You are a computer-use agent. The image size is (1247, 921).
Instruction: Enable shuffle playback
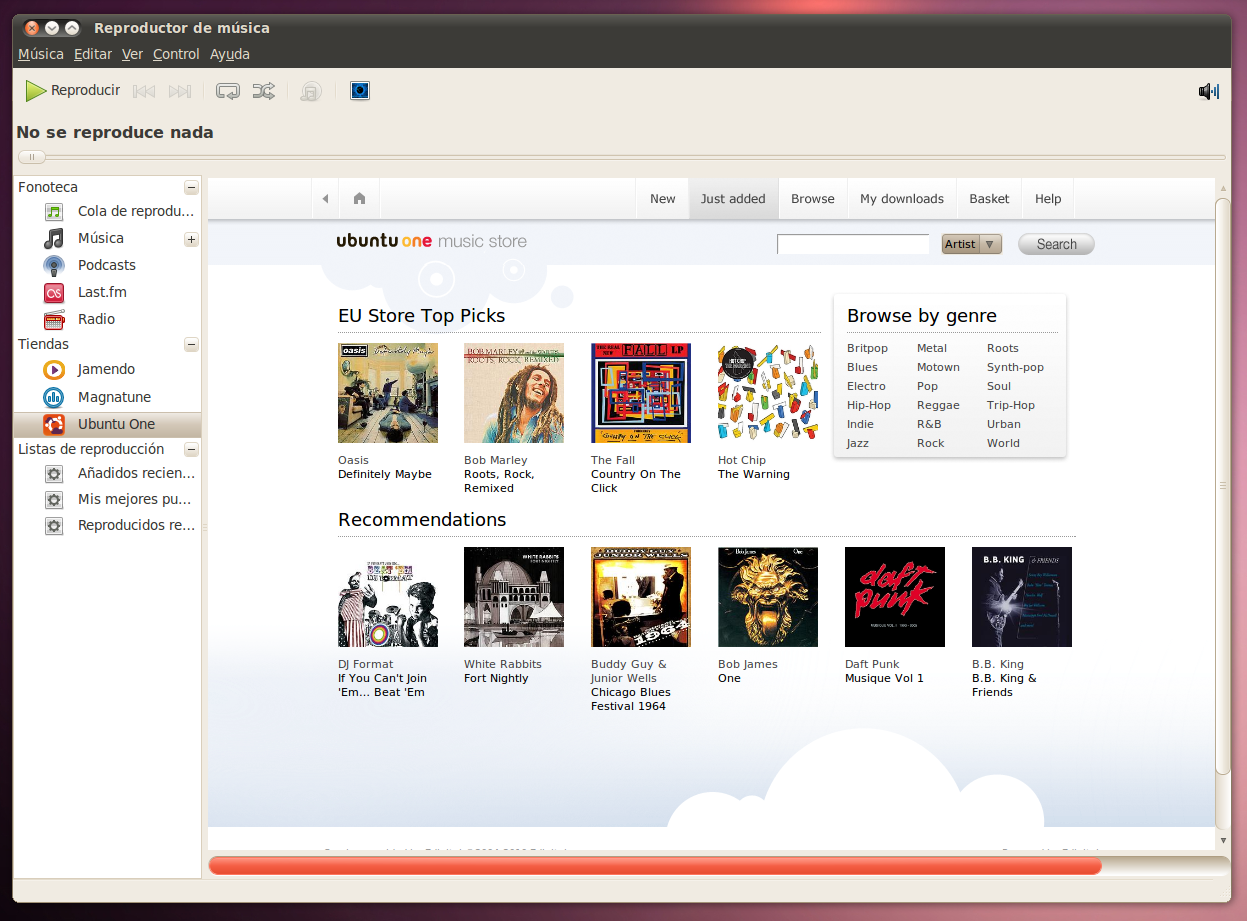[264, 90]
